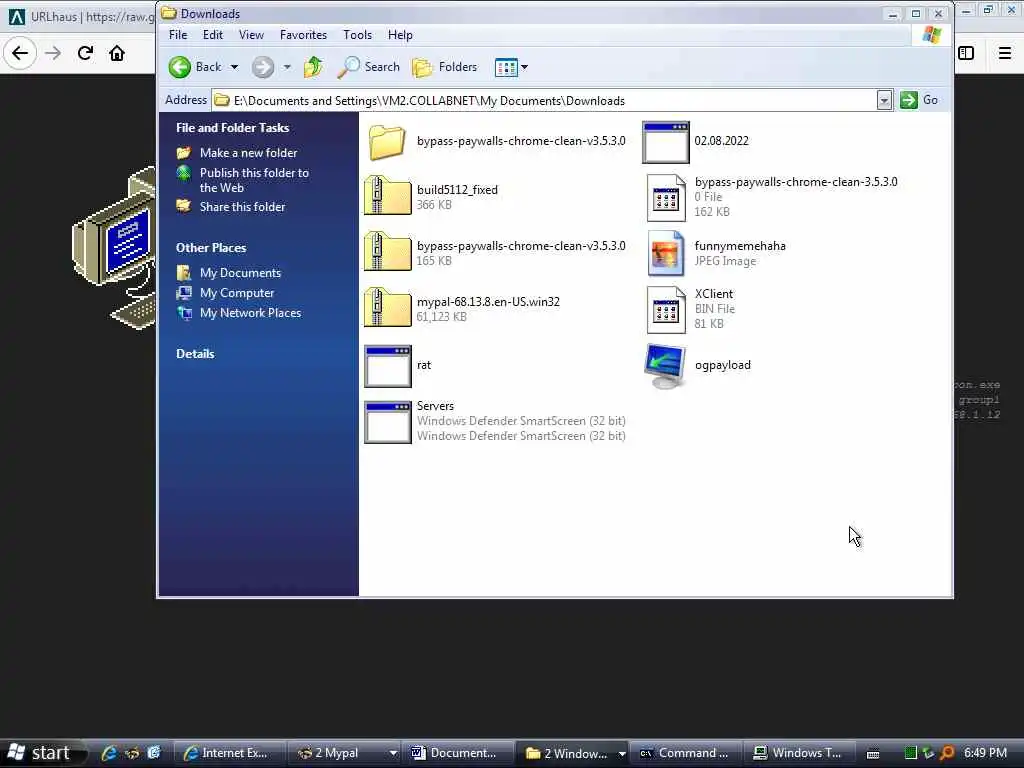Viewport: 1024px width, 768px height.
Task: Switch to Windows Task Manager taskbar button
Action: coord(799,753)
